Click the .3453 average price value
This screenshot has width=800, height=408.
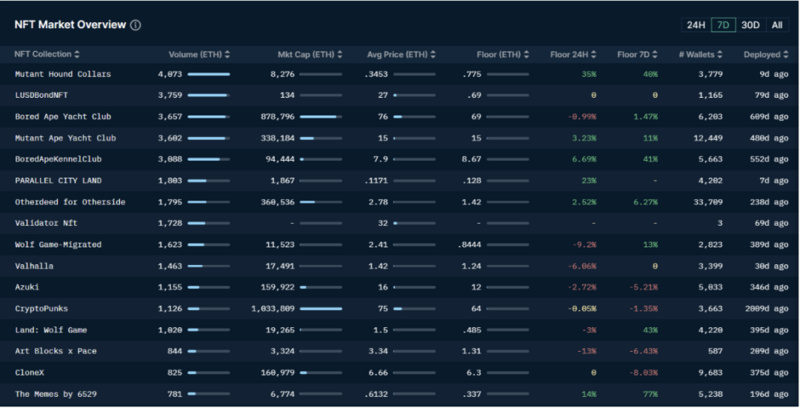pyautogui.click(x=376, y=74)
